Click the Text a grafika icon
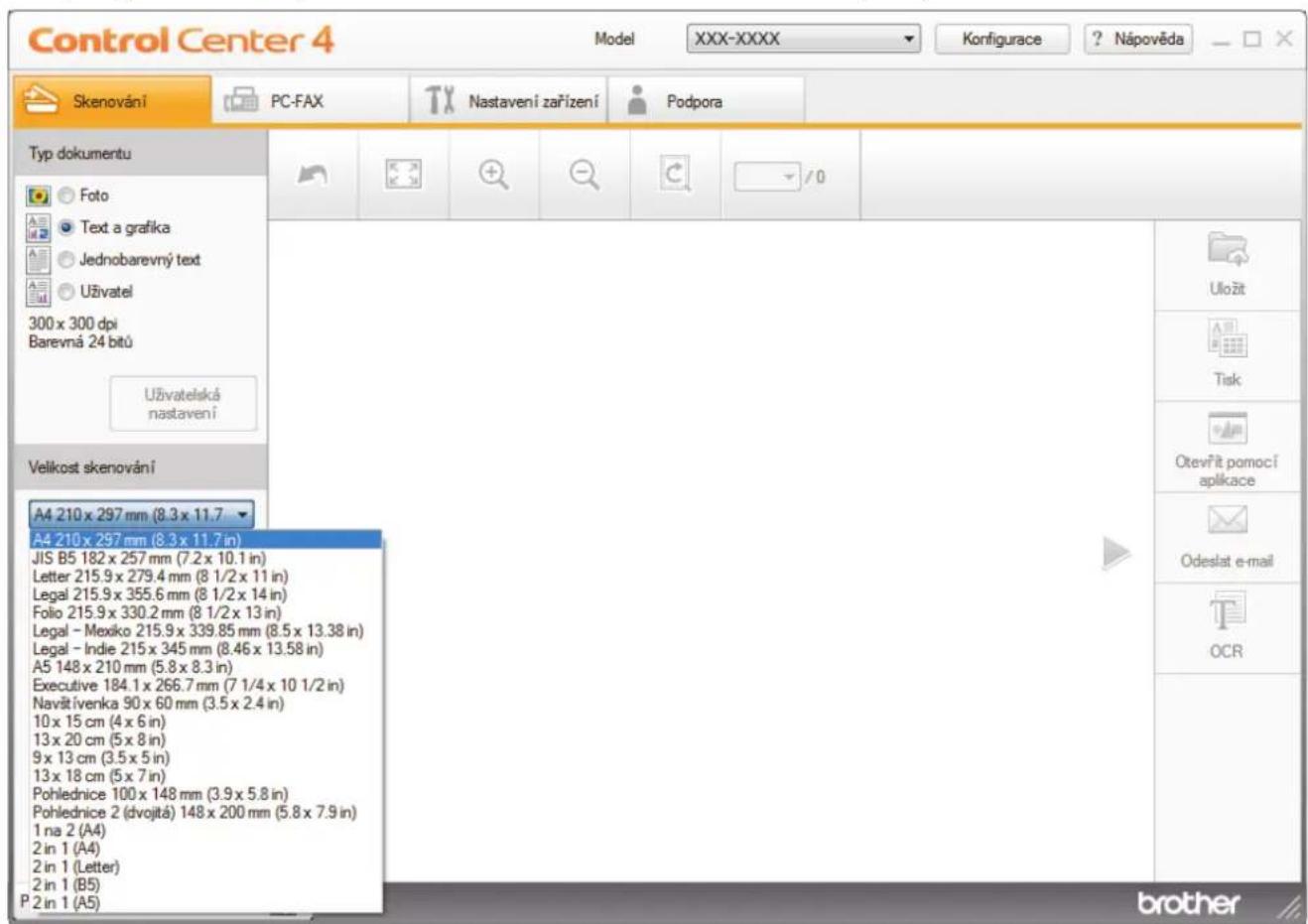The image size is (1308, 924). 38,227
